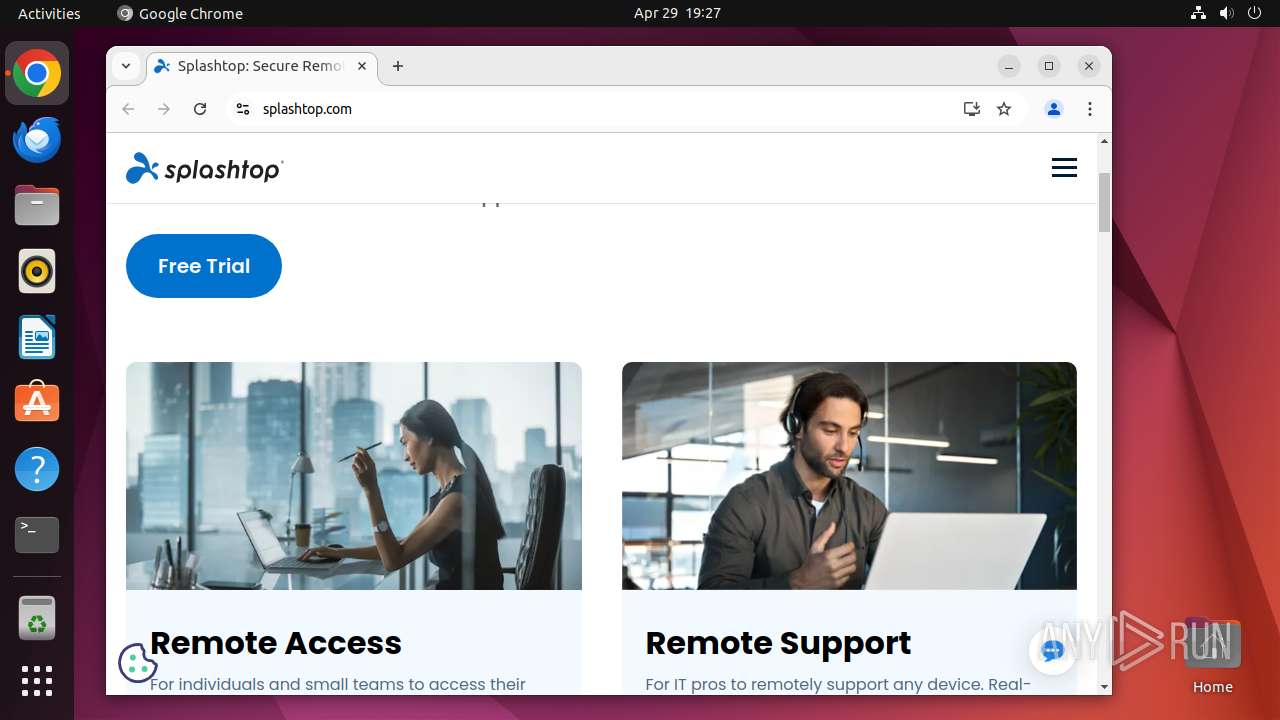This screenshot has width=1280, height=720.
Task: Open LibreOffice Writer from dock
Action: [x=37, y=337]
